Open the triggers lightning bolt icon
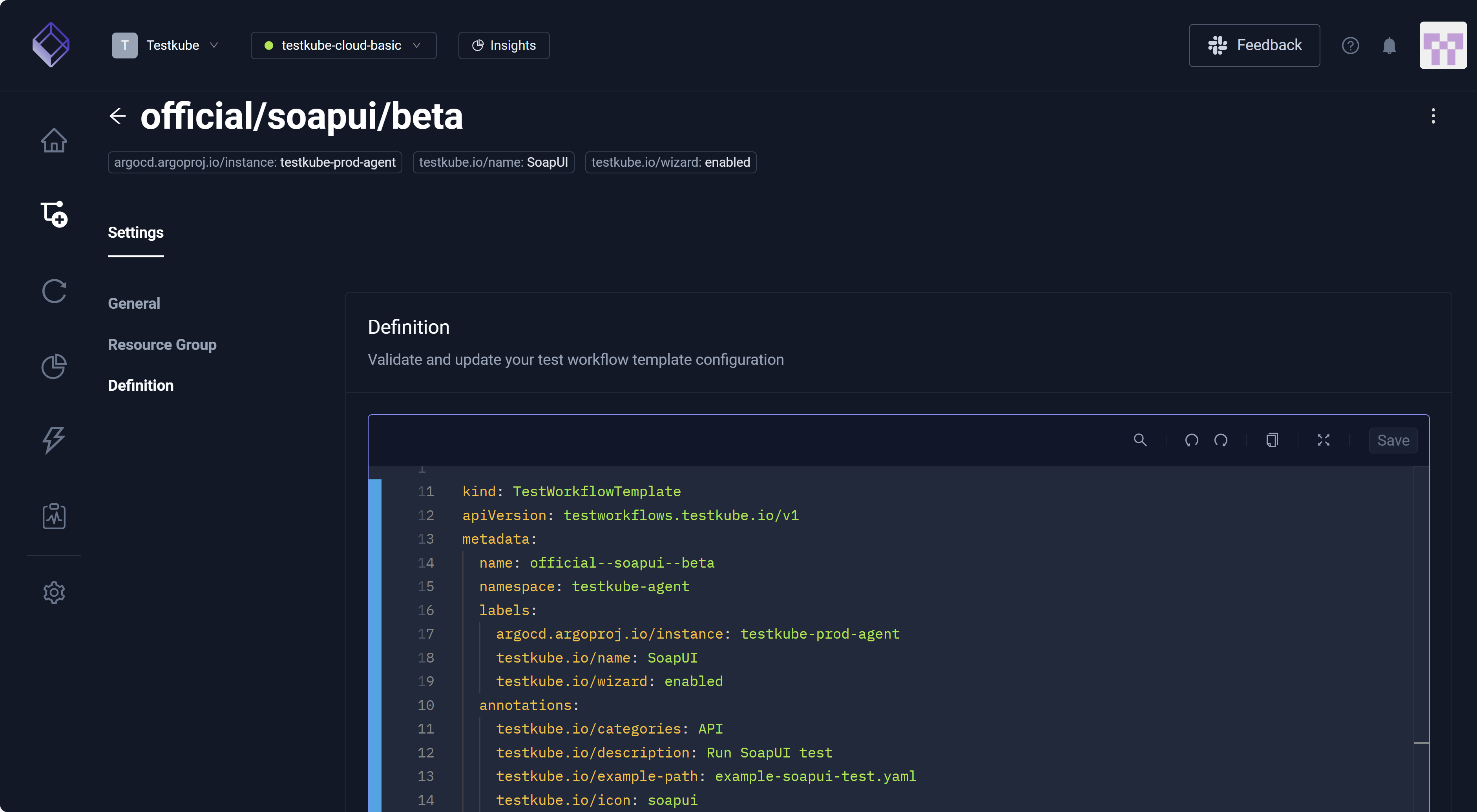The height and width of the screenshot is (812, 1477). coord(54,439)
